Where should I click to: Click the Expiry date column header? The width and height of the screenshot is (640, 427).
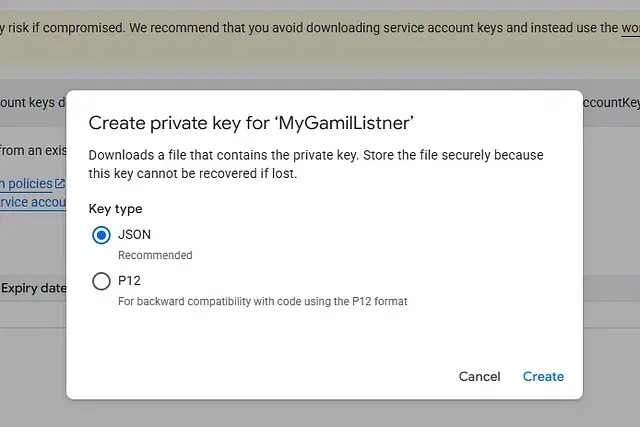[x=33, y=288]
